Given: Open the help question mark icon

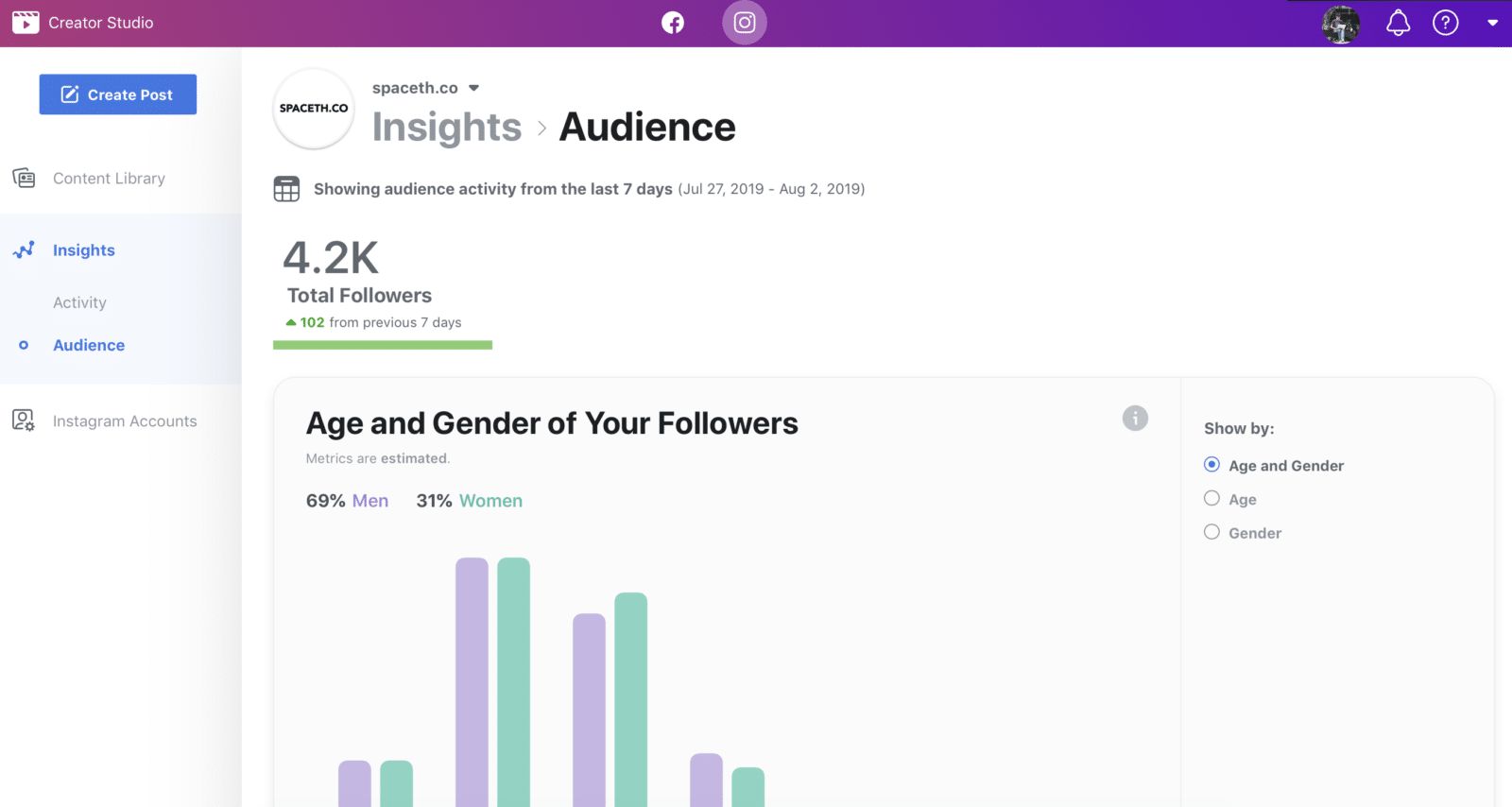Looking at the screenshot, I should [x=1445, y=23].
